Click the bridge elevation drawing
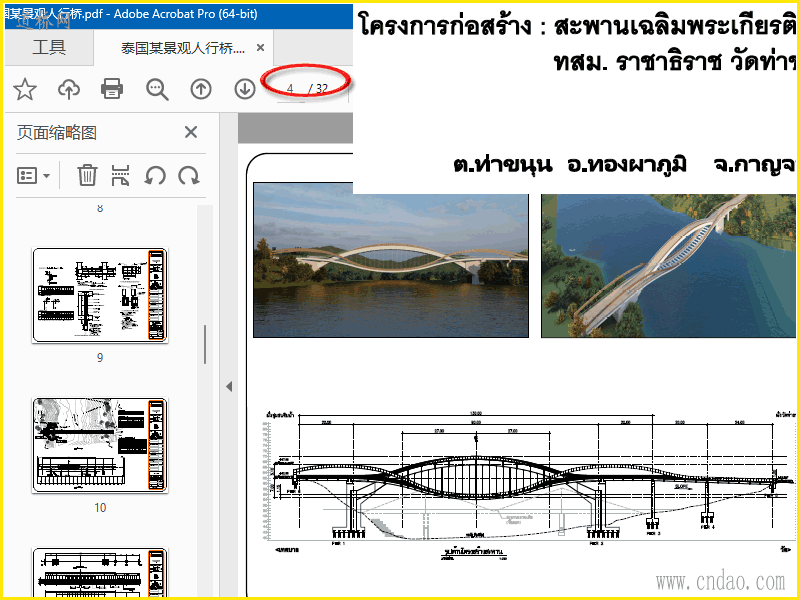This screenshot has height=600, width=800. [x=531, y=485]
